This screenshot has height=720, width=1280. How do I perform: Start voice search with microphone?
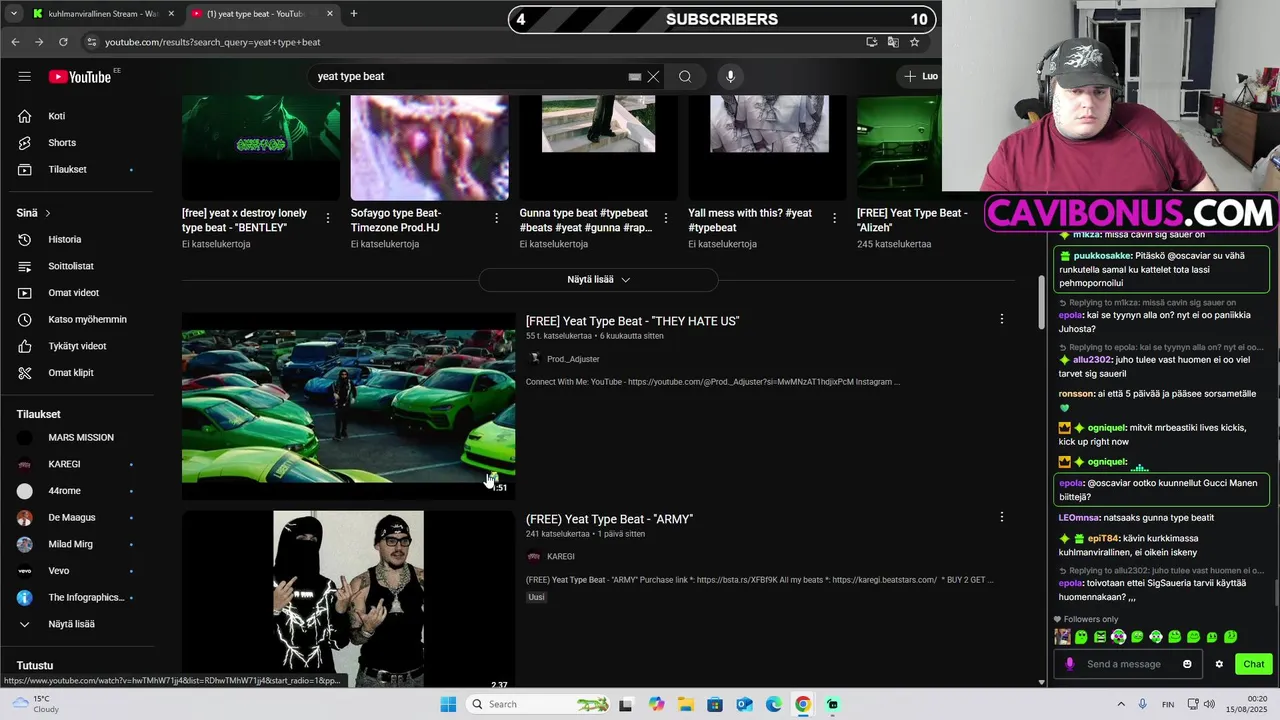[730, 76]
